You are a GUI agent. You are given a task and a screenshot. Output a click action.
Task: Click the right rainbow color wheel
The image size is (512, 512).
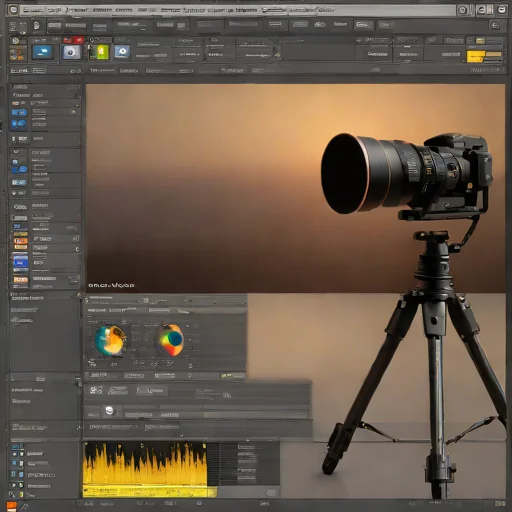170,340
